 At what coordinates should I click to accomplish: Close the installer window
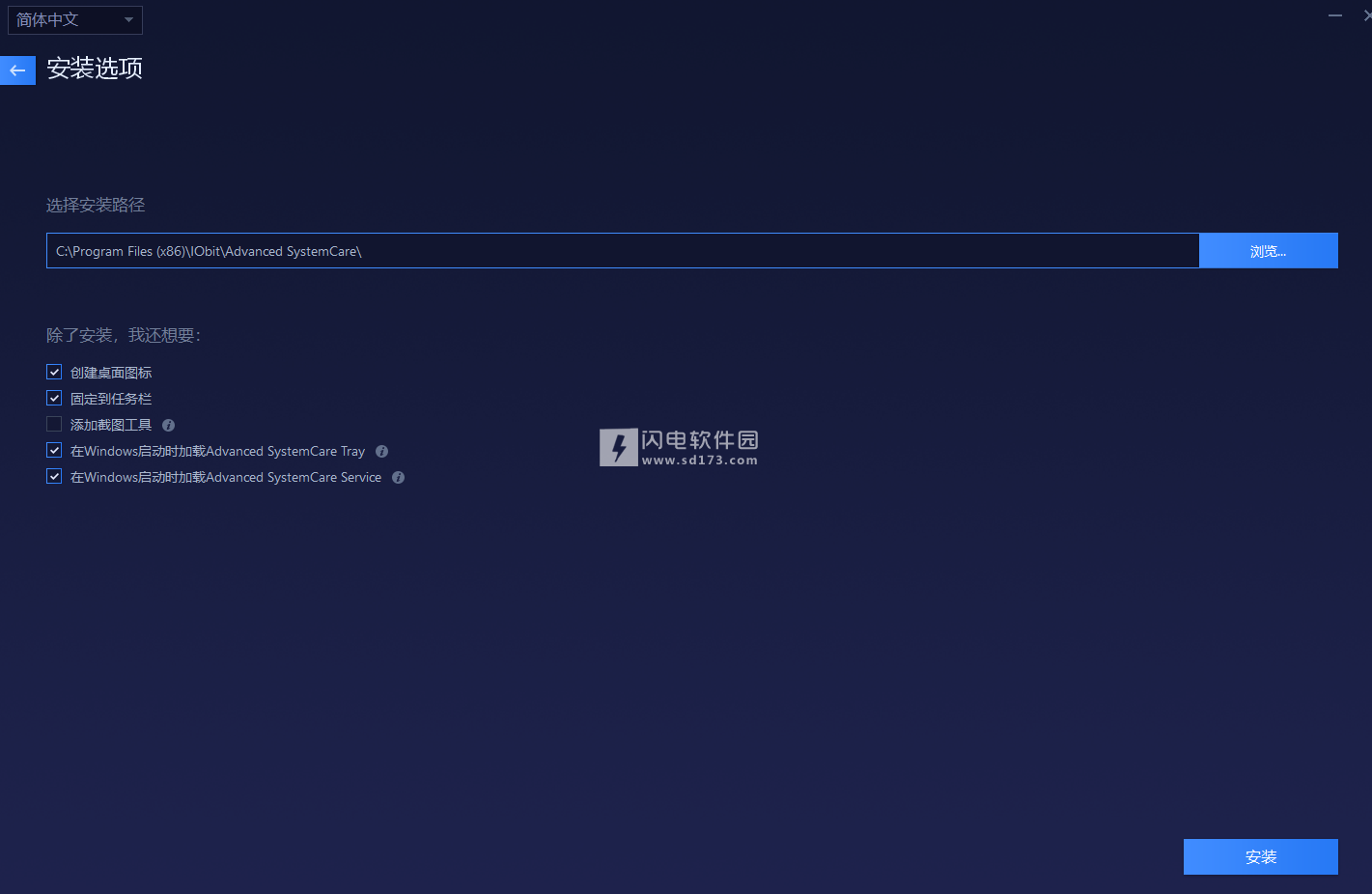1366,15
